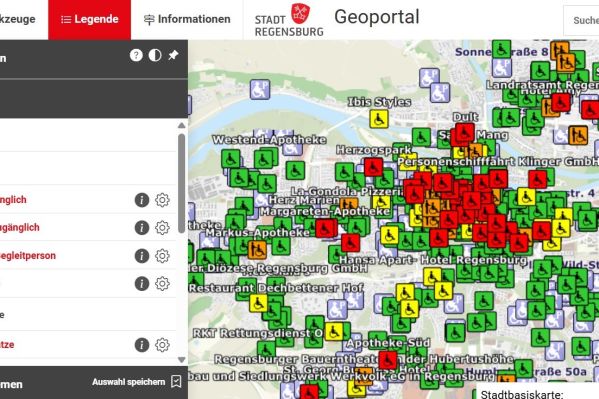Open info for the 'nglich' layer row
Viewport: 599px width, 399px height.
[142, 200]
